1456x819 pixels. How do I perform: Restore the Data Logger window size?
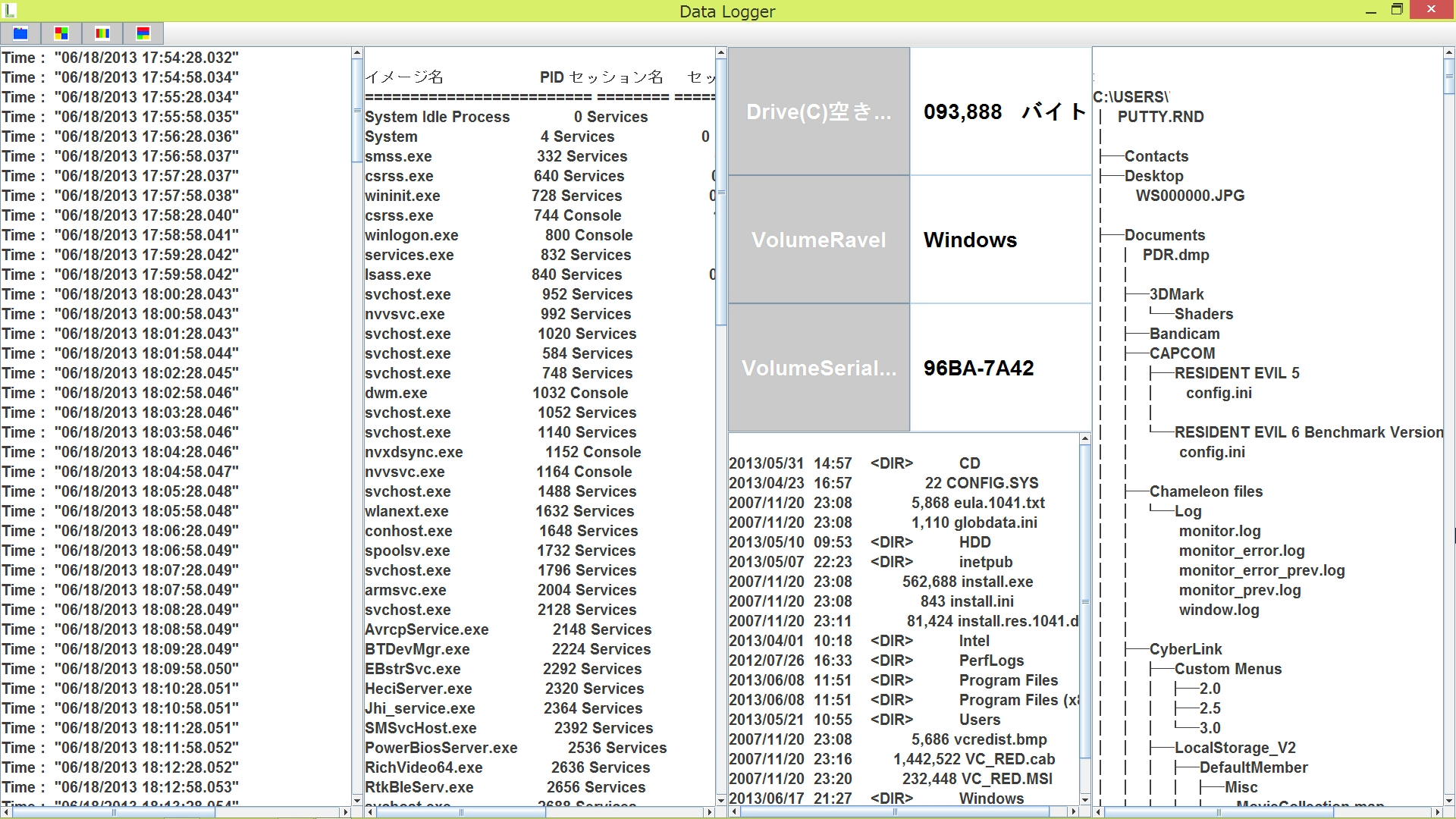point(1397,11)
